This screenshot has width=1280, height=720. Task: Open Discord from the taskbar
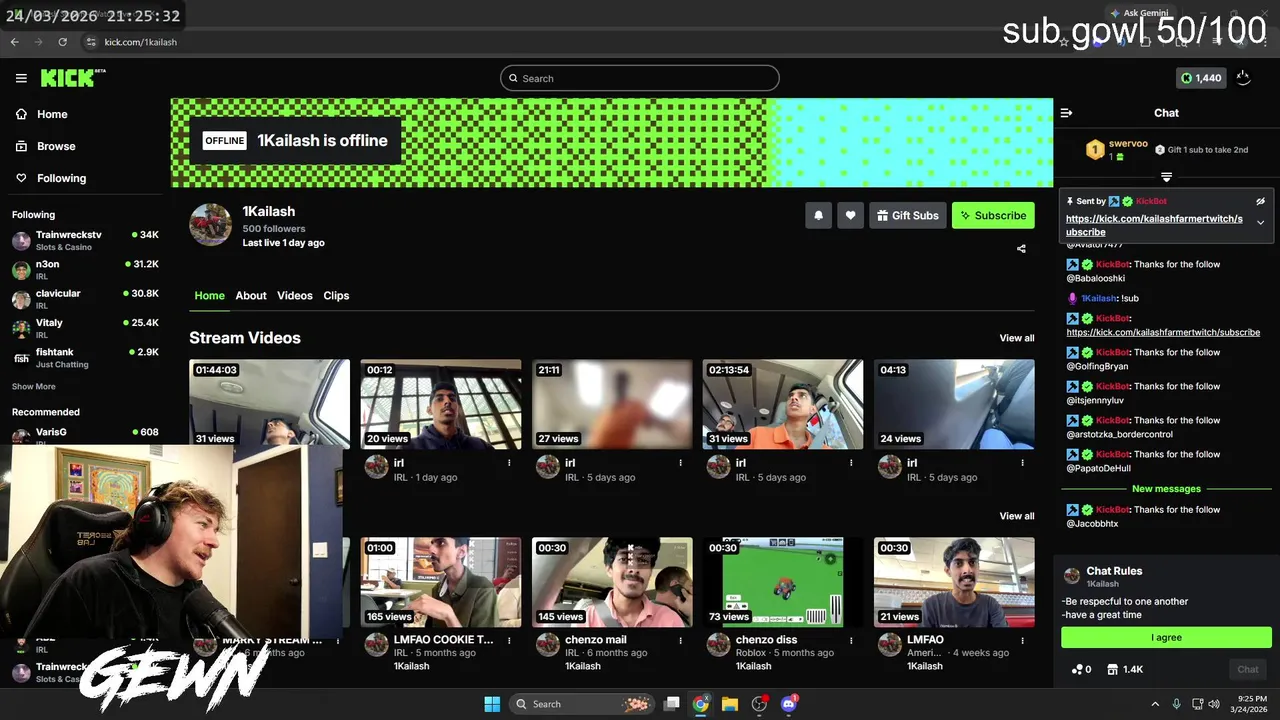789,704
